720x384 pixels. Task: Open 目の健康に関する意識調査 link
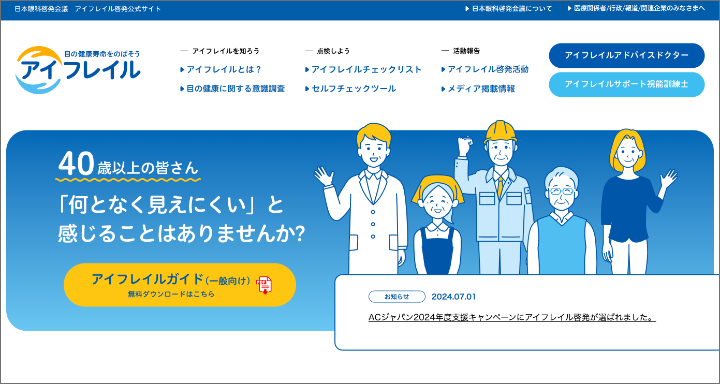tap(233, 89)
